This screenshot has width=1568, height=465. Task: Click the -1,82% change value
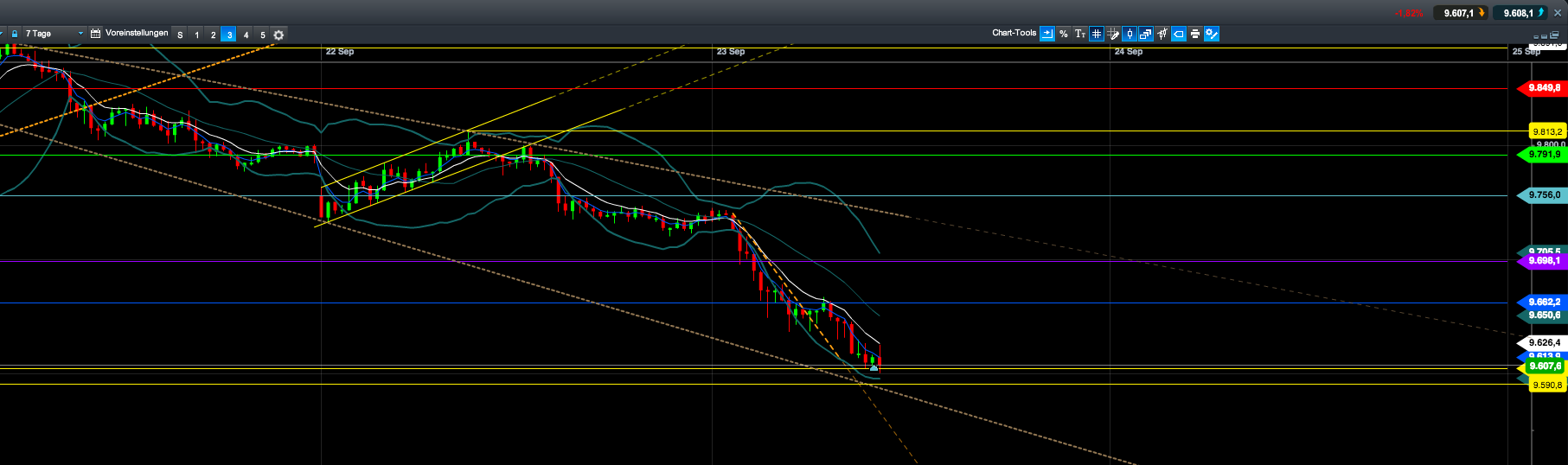pyautogui.click(x=1409, y=13)
